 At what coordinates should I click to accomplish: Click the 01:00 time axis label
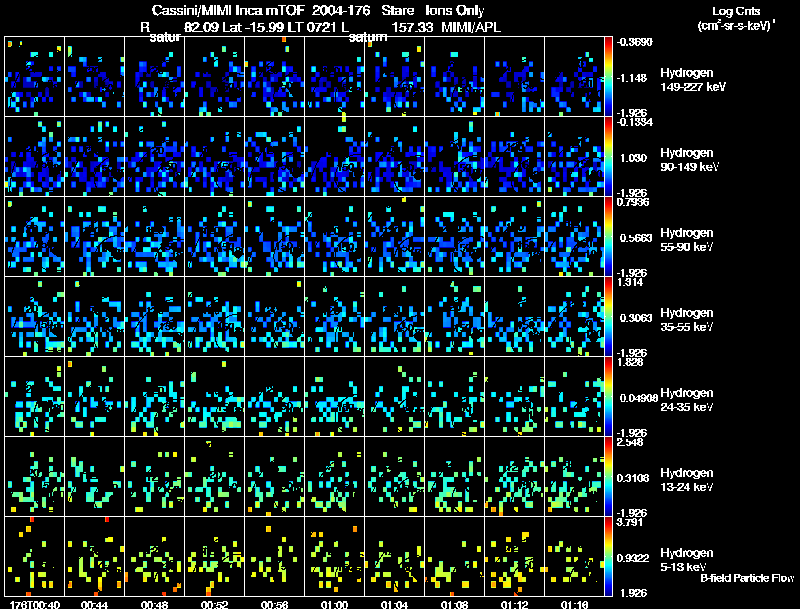[335, 604]
